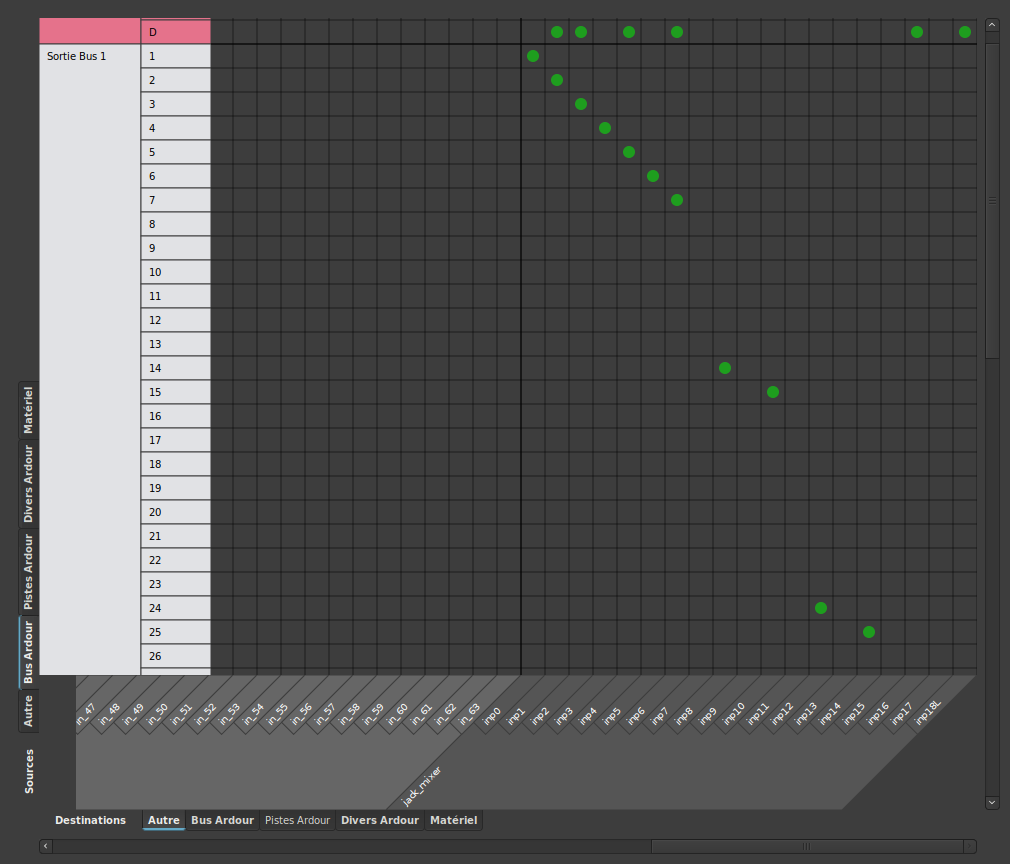Image resolution: width=1010 pixels, height=864 pixels.
Task: Open the vertical Autre sources tab
Action: pos(28,711)
